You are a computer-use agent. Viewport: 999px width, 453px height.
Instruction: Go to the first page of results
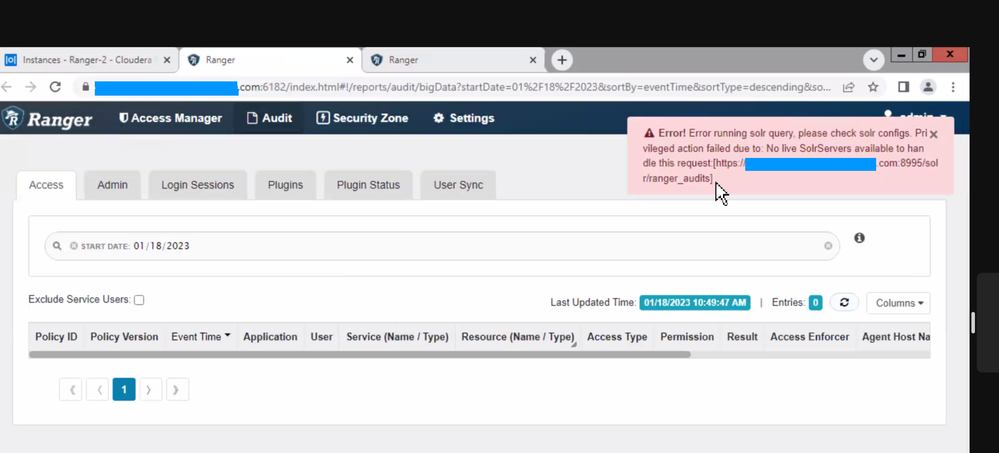coord(71,389)
